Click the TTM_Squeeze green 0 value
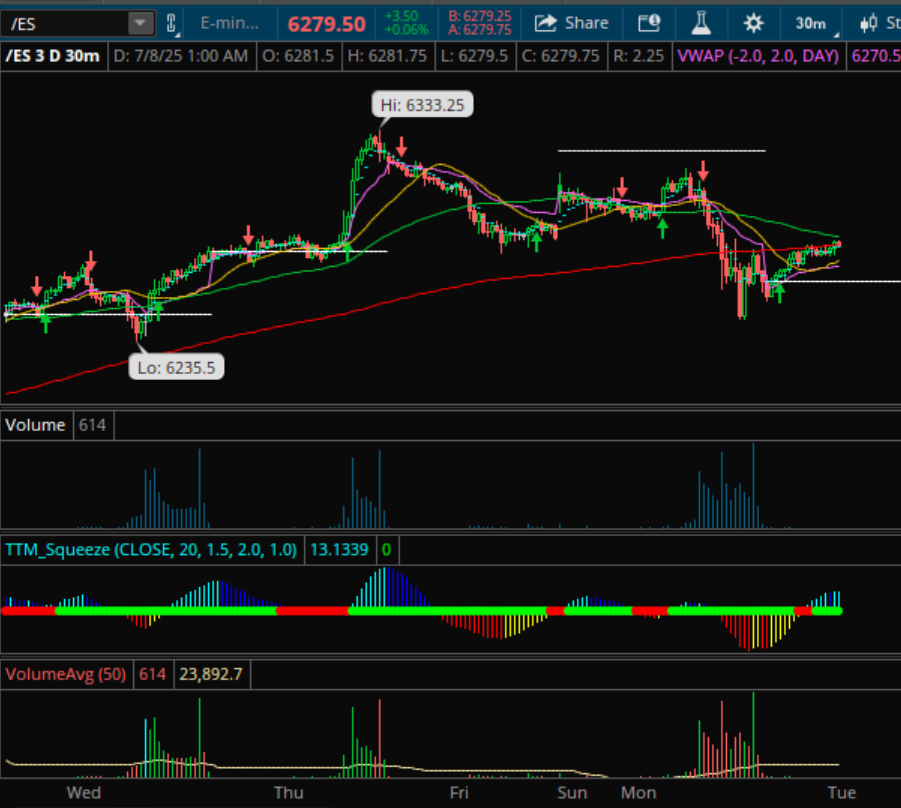The height and width of the screenshot is (808, 901). 386,550
